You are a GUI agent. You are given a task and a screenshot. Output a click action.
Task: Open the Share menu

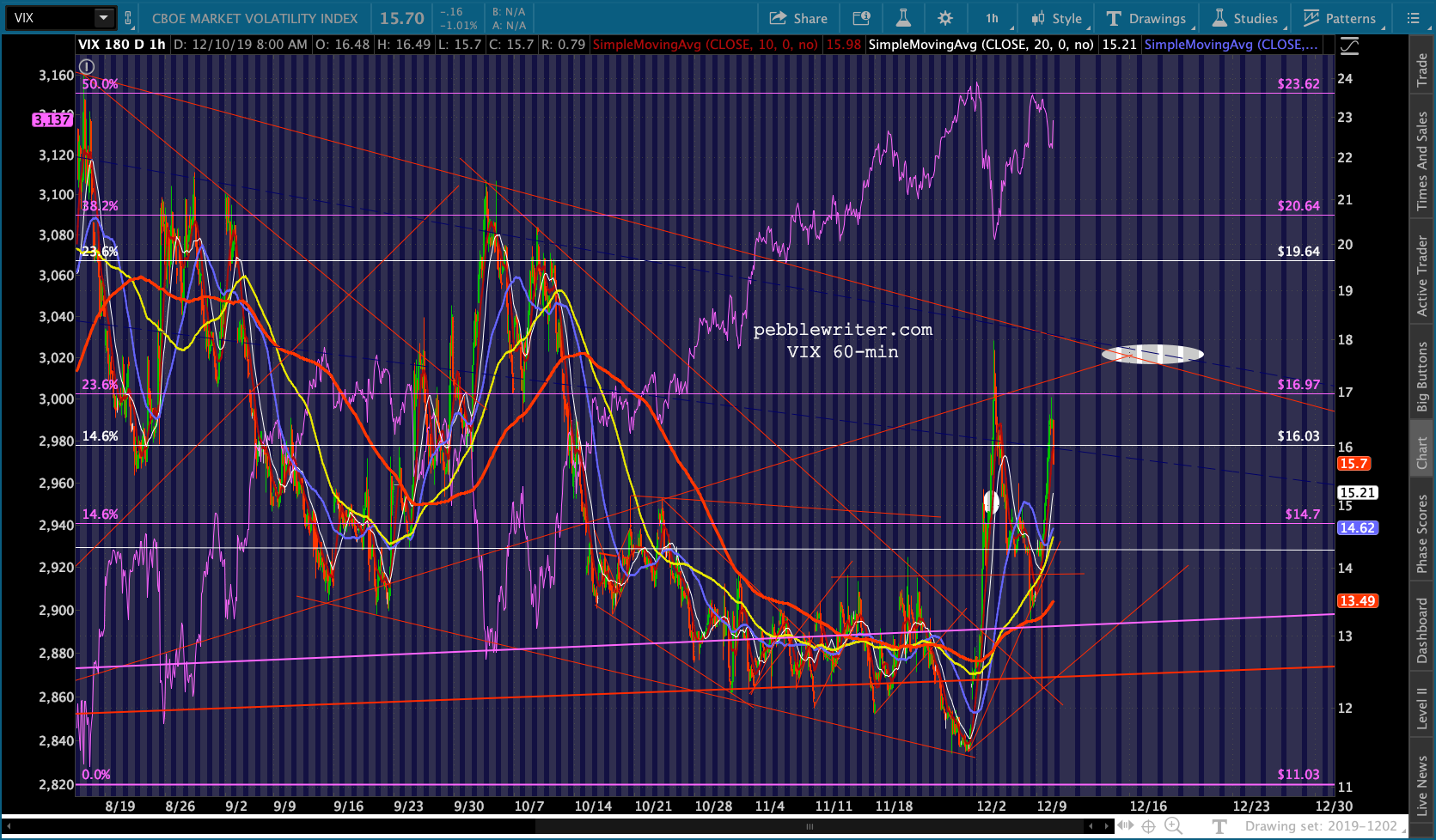pos(798,18)
